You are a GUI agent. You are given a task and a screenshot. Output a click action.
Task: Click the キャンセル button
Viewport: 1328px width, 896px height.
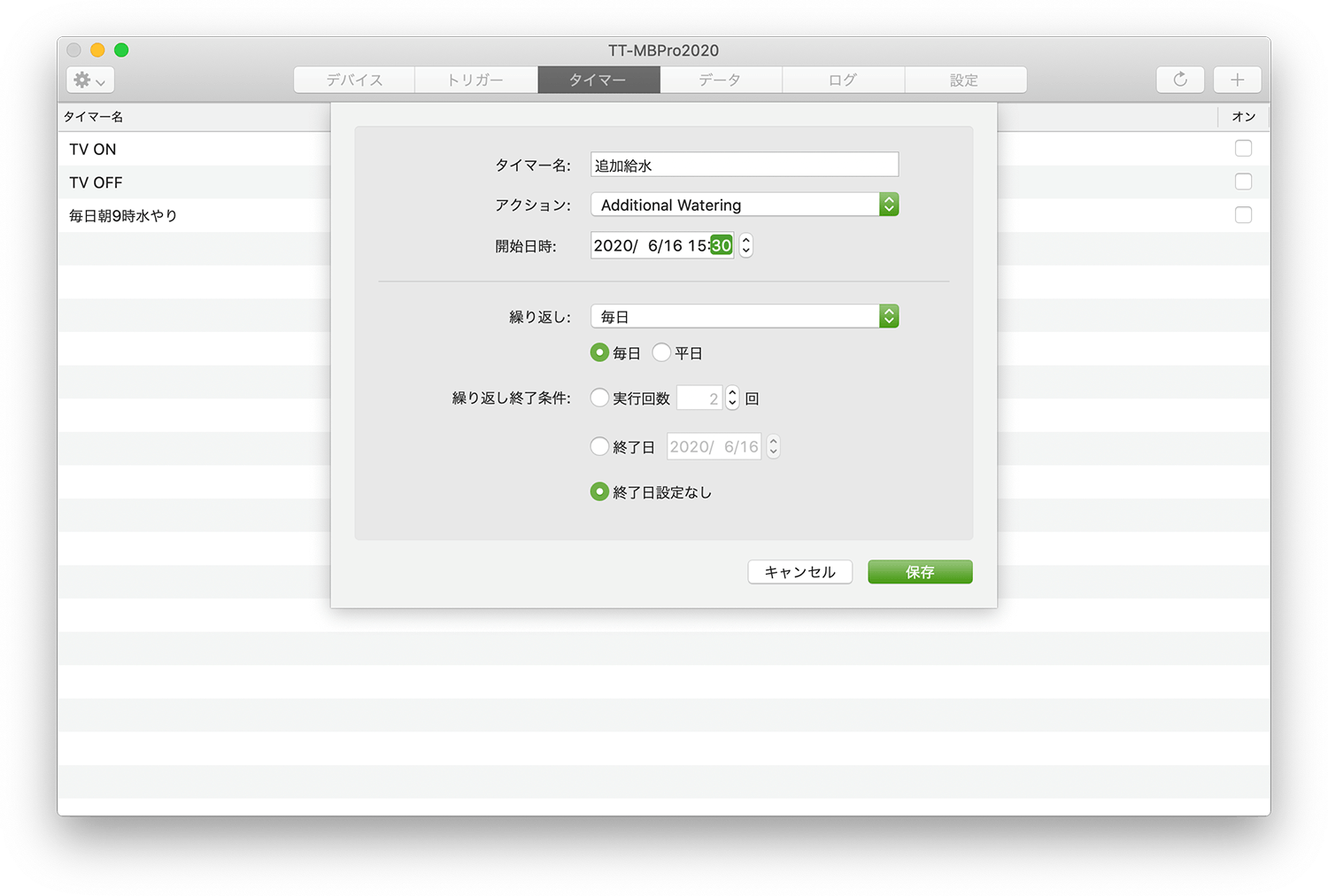click(799, 572)
